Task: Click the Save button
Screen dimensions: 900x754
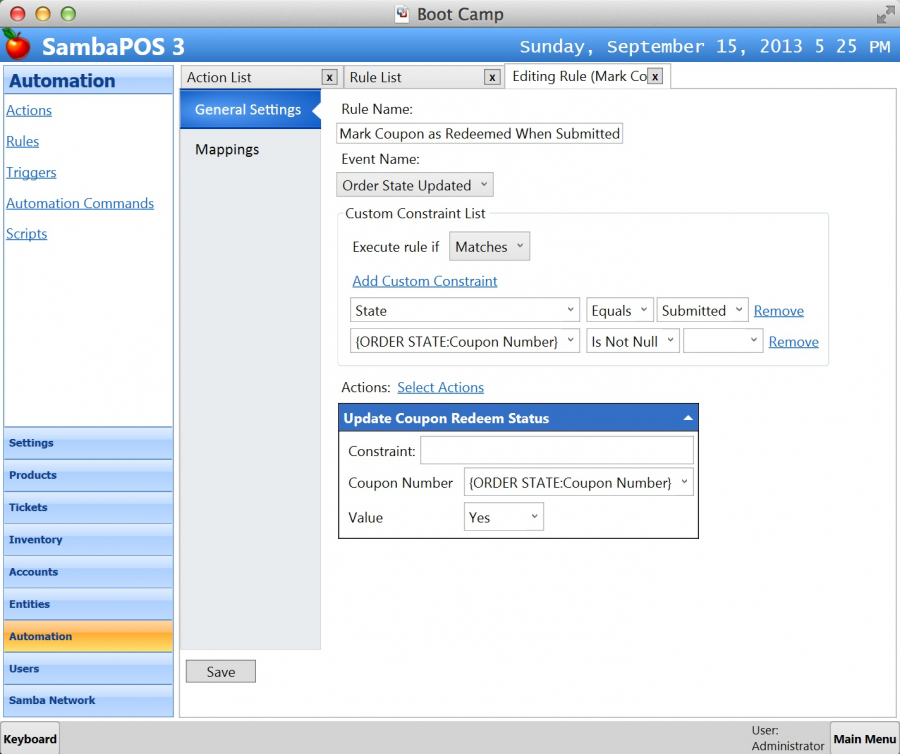Action: (221, 672)
